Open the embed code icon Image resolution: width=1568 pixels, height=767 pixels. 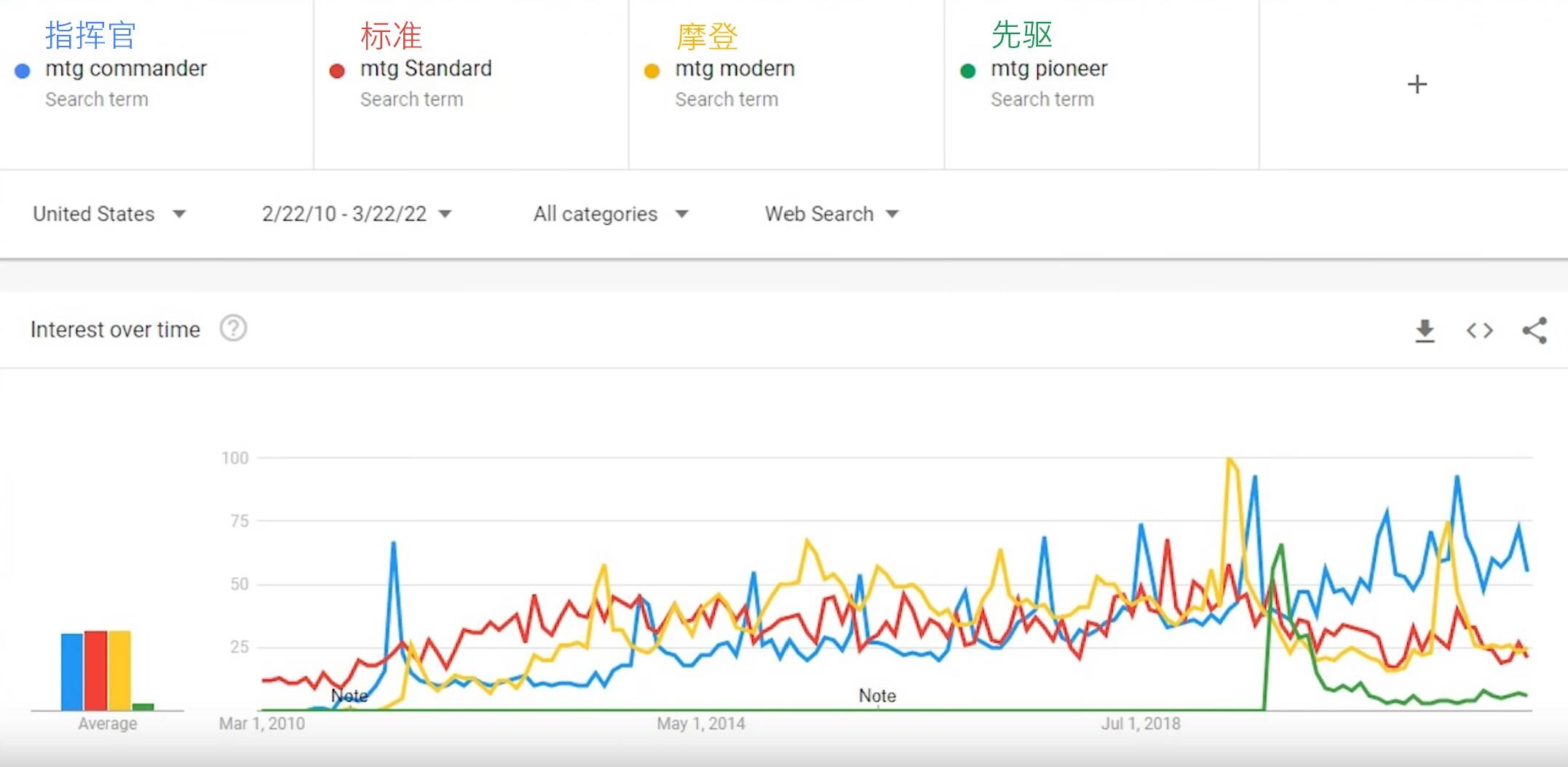pos(1479,330)
